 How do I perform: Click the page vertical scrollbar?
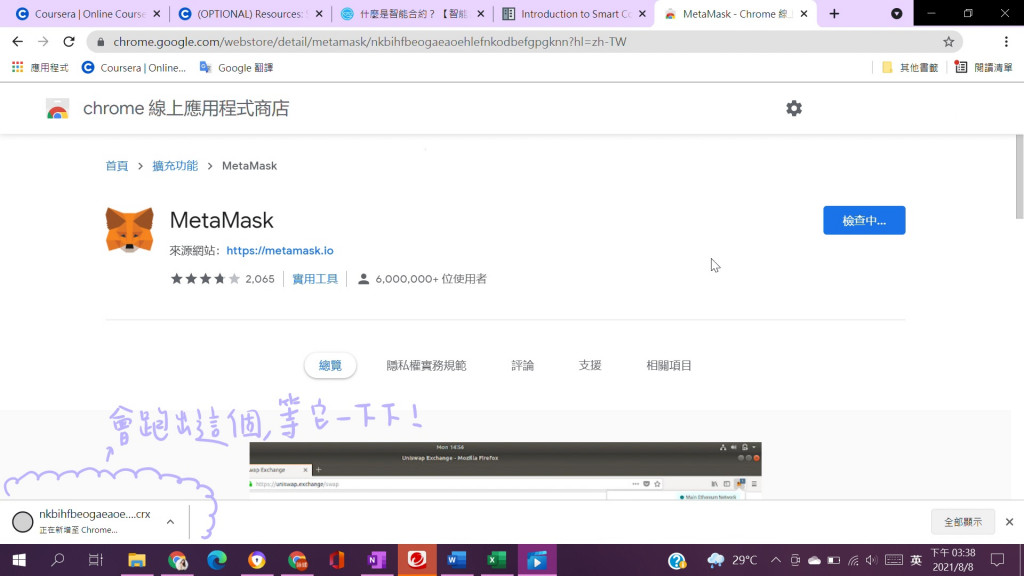coord(1019,176)
